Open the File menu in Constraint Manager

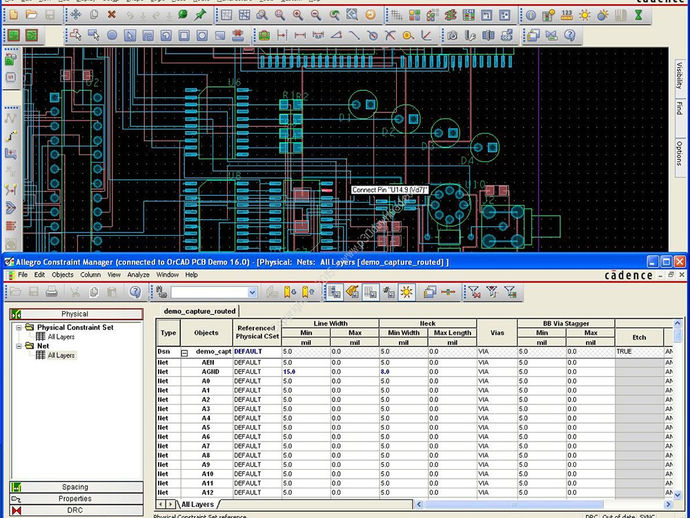(x=22, y=275)
